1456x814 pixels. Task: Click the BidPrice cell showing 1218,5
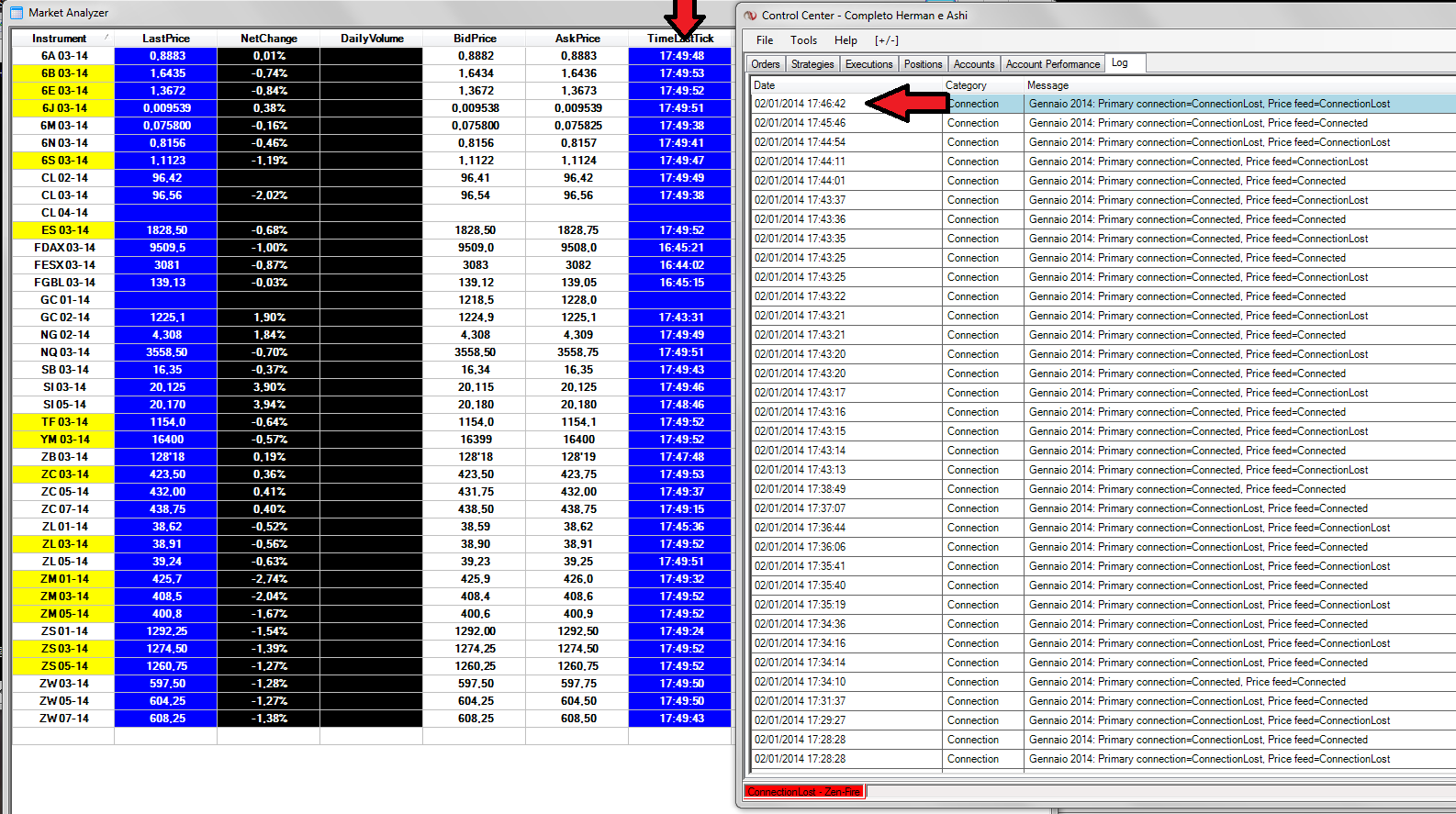475,300
